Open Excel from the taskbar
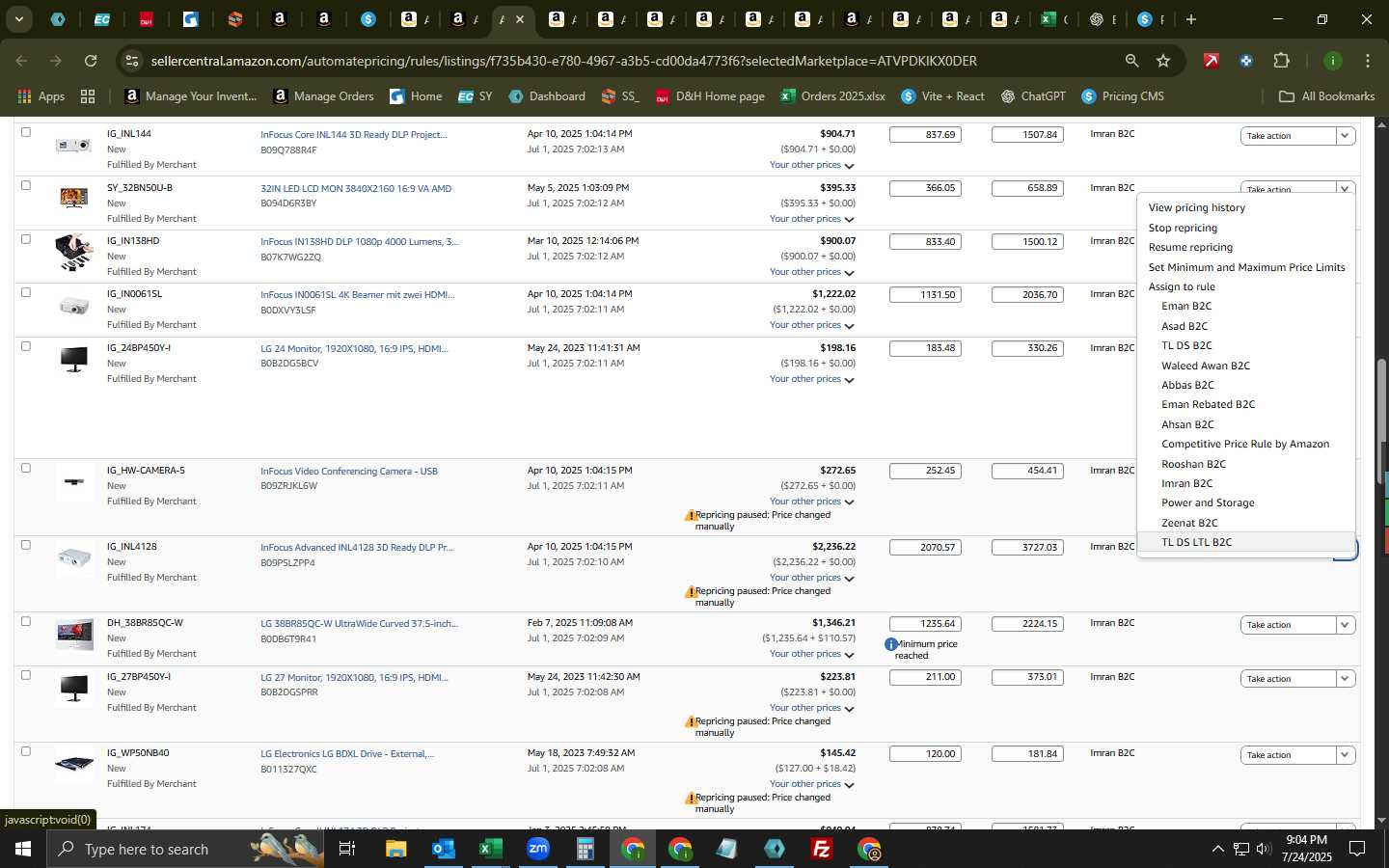 tap(490, 849)
